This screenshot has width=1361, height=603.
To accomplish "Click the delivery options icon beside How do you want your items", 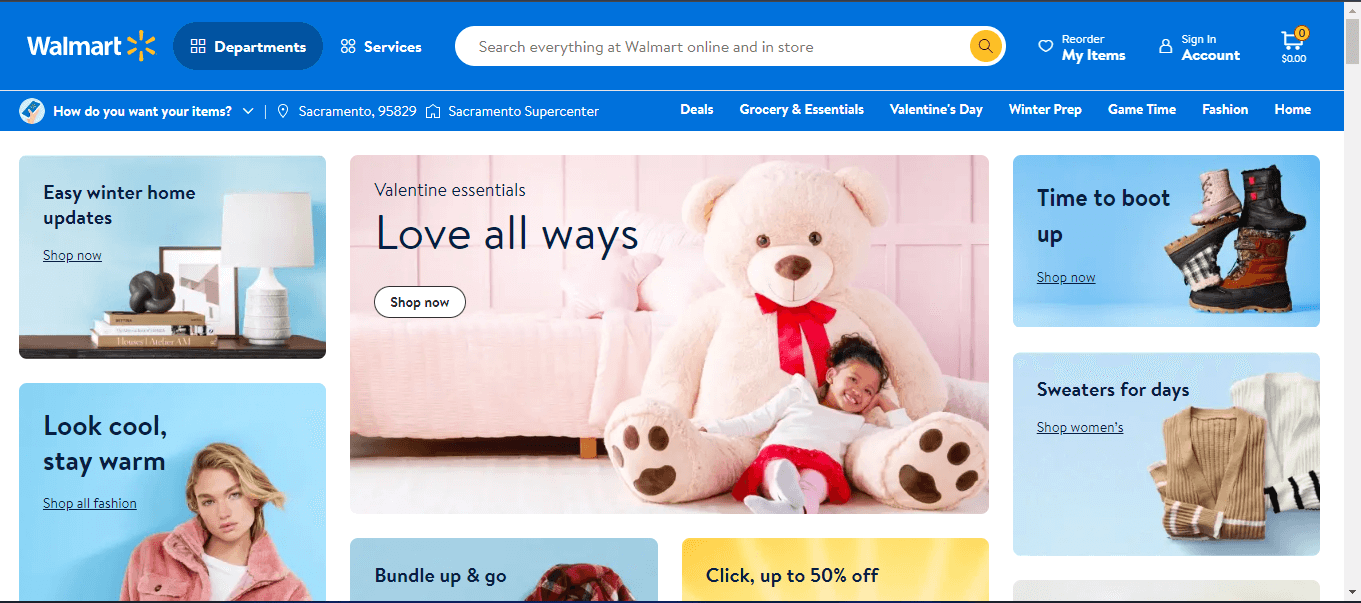I will point(32,111).
